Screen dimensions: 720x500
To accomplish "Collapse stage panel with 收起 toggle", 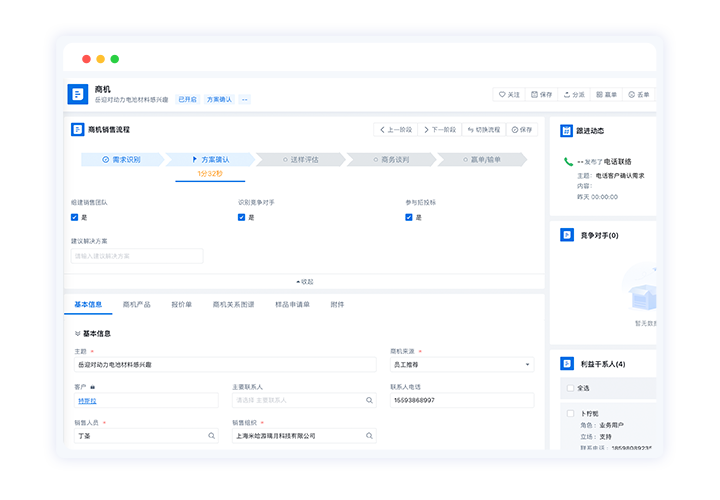I will 305,281.
